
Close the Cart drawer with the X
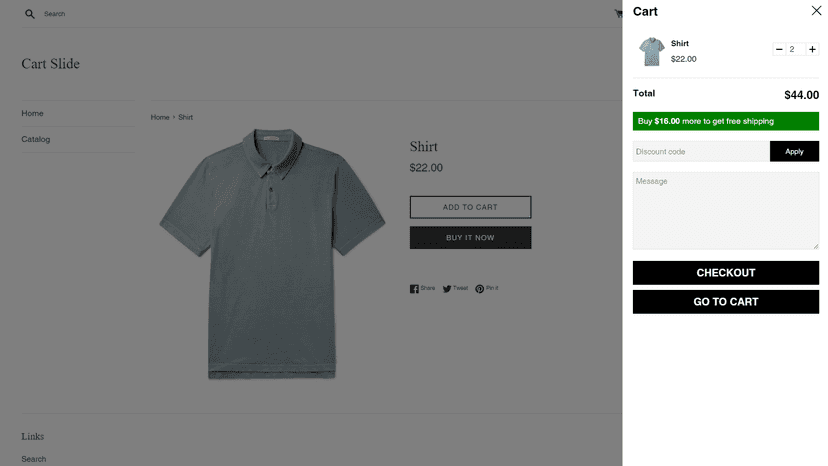(816, 11)
